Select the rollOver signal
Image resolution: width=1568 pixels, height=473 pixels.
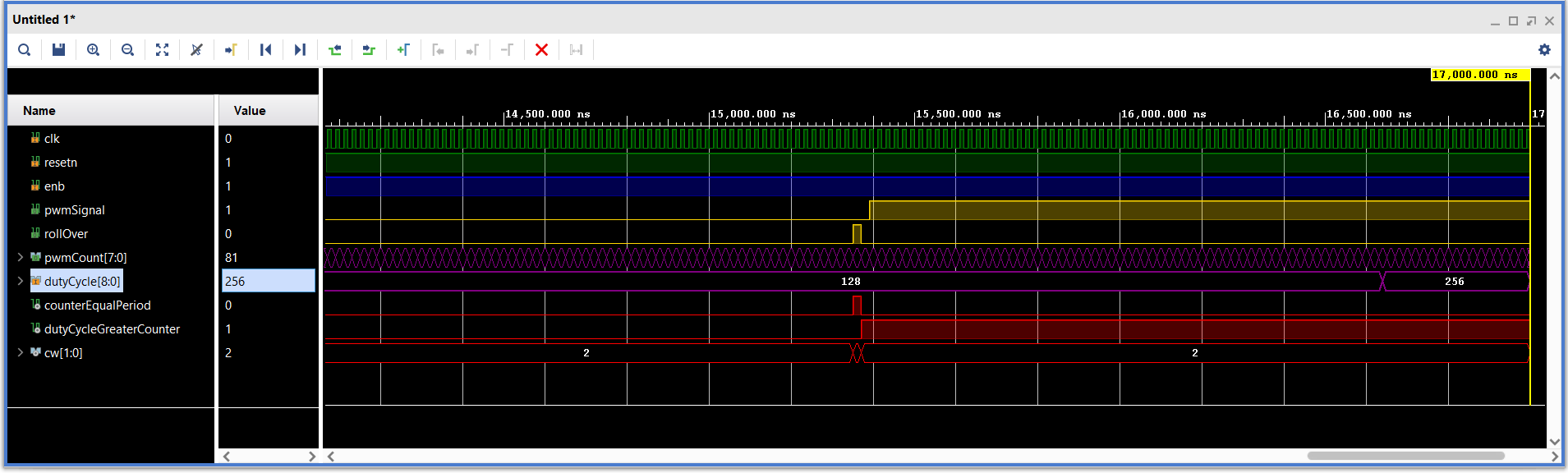click(x=66, y=234)
